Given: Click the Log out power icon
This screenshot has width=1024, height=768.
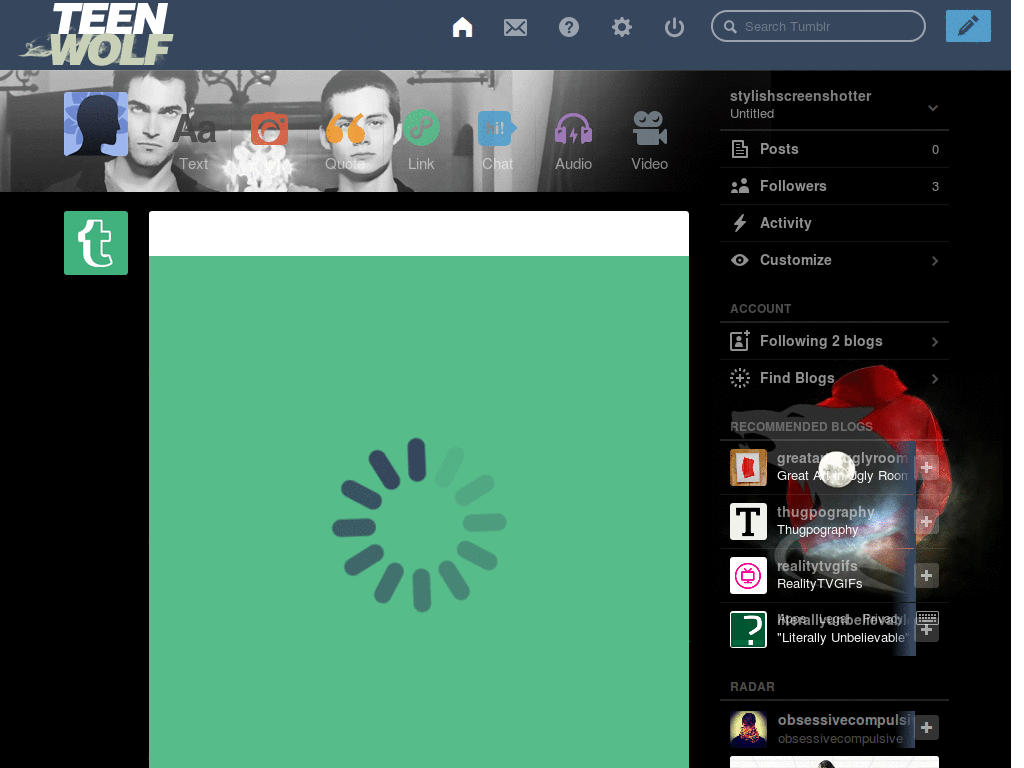Looking at the screenshot, I should pos(675,27).
